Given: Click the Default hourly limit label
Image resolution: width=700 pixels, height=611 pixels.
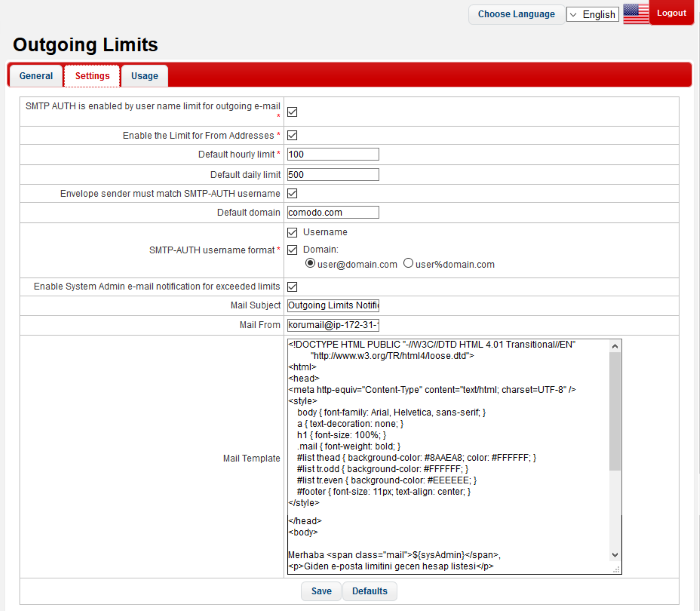Looking at the screenshot, I should tap(237, 154).
